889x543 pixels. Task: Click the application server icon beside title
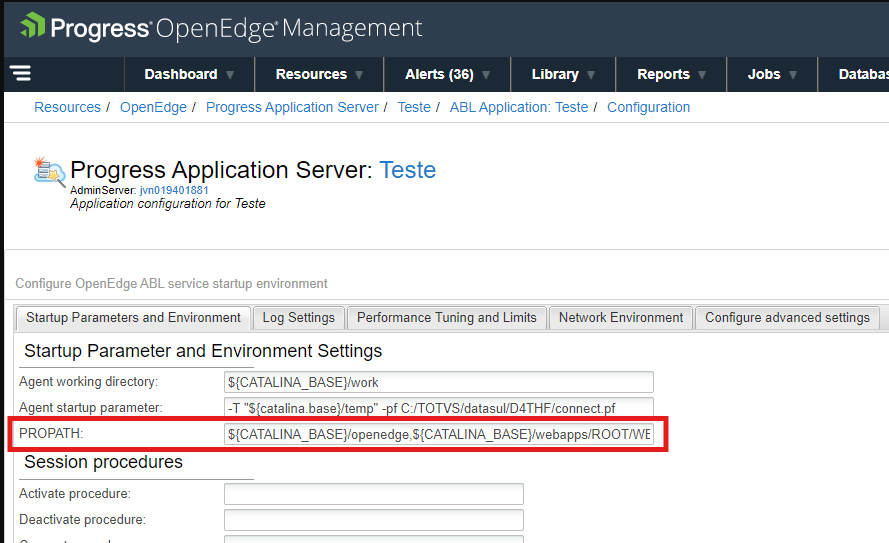tap(49, 172)
